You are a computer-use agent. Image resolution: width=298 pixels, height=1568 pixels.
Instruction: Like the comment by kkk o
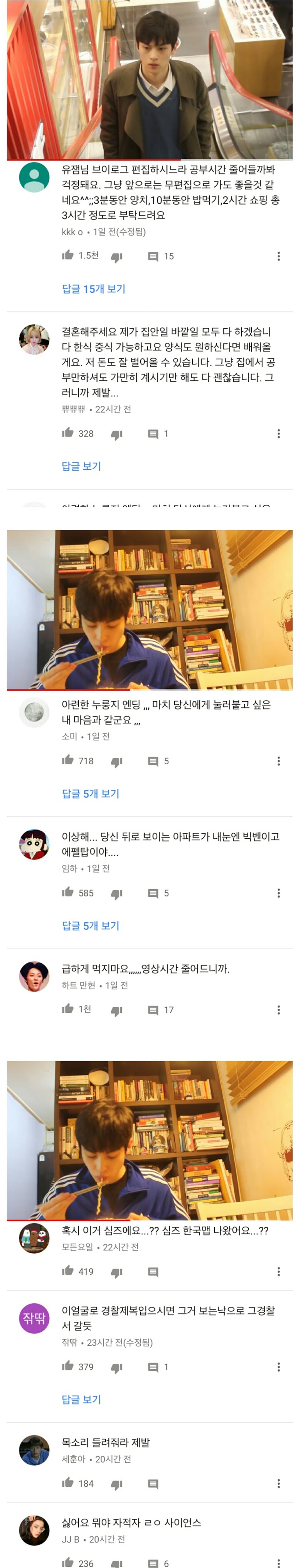67,255
